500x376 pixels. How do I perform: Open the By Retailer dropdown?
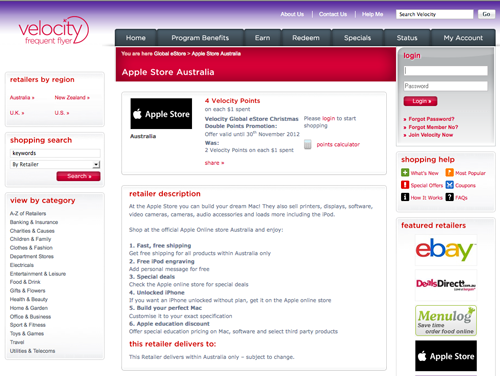click(x=55, y=164)
